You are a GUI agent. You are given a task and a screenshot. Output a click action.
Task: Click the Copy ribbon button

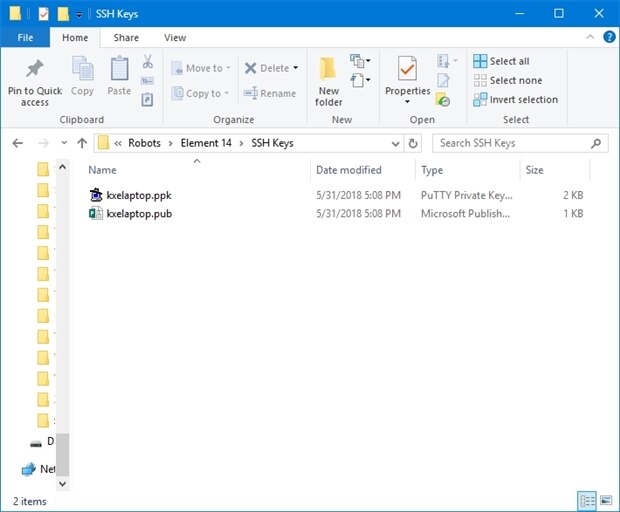82,76
